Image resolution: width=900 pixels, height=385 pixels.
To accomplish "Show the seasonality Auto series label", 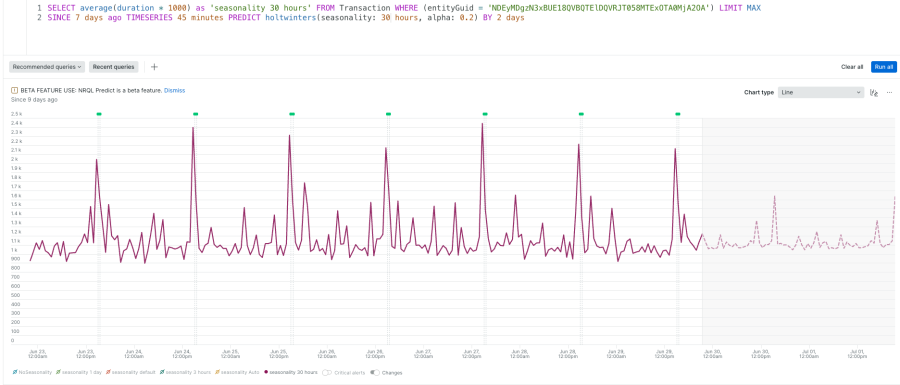I will 240,372.
